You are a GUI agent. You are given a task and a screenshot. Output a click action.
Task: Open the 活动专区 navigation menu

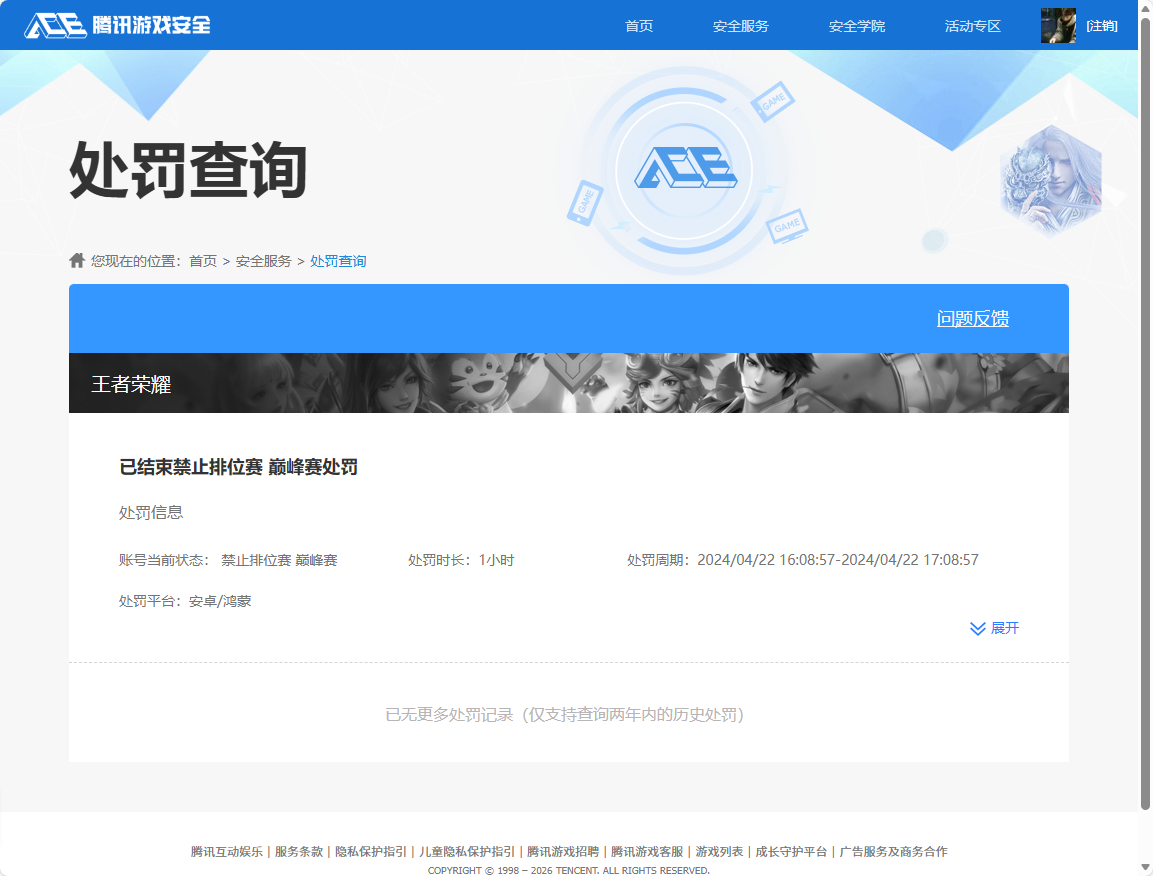tap(972, 26)
